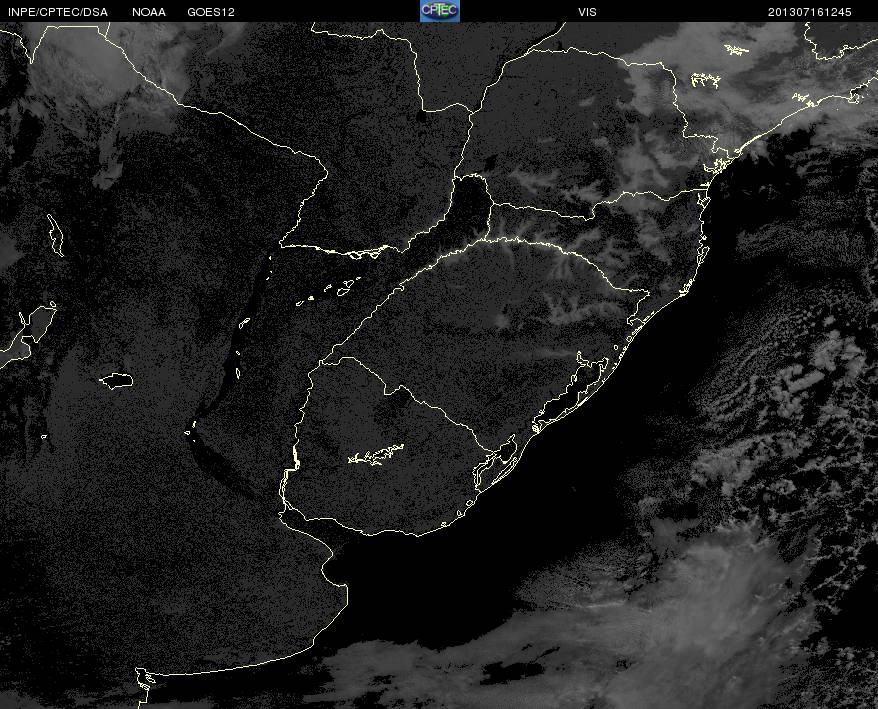Click the GOES12 satellite label

click(211, 12)
